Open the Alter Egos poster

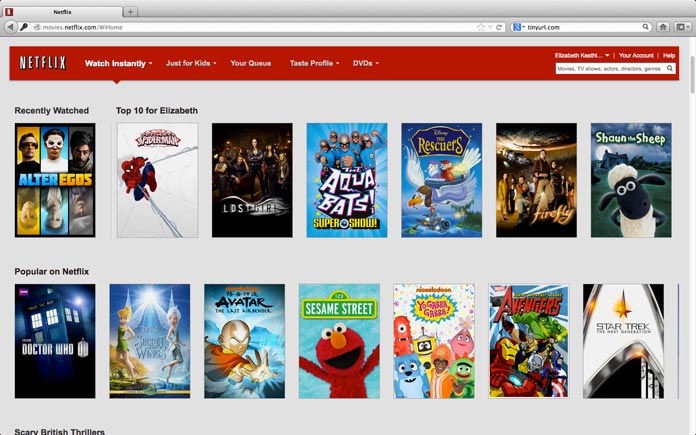pyautogui.click(x=55, y=180)
